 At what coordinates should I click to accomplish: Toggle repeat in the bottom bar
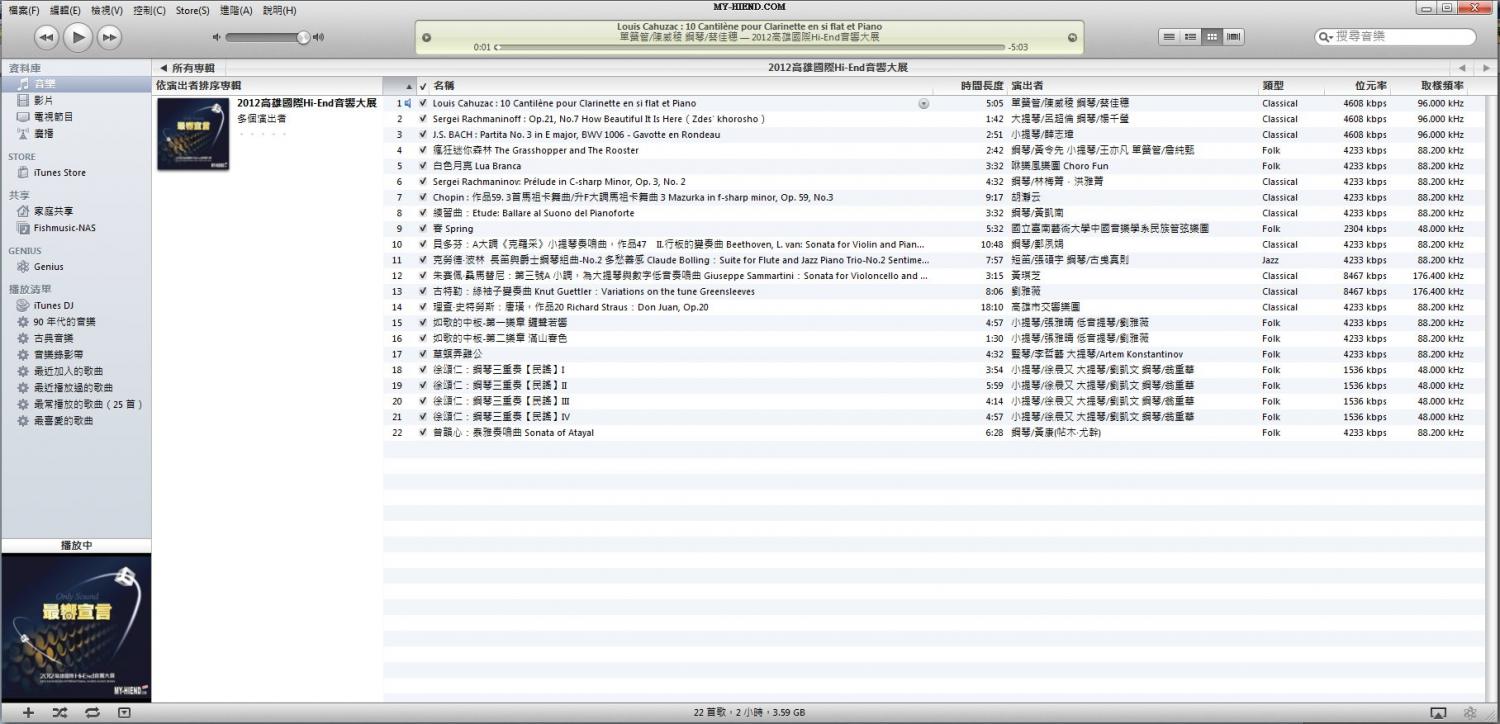point(92,713)
